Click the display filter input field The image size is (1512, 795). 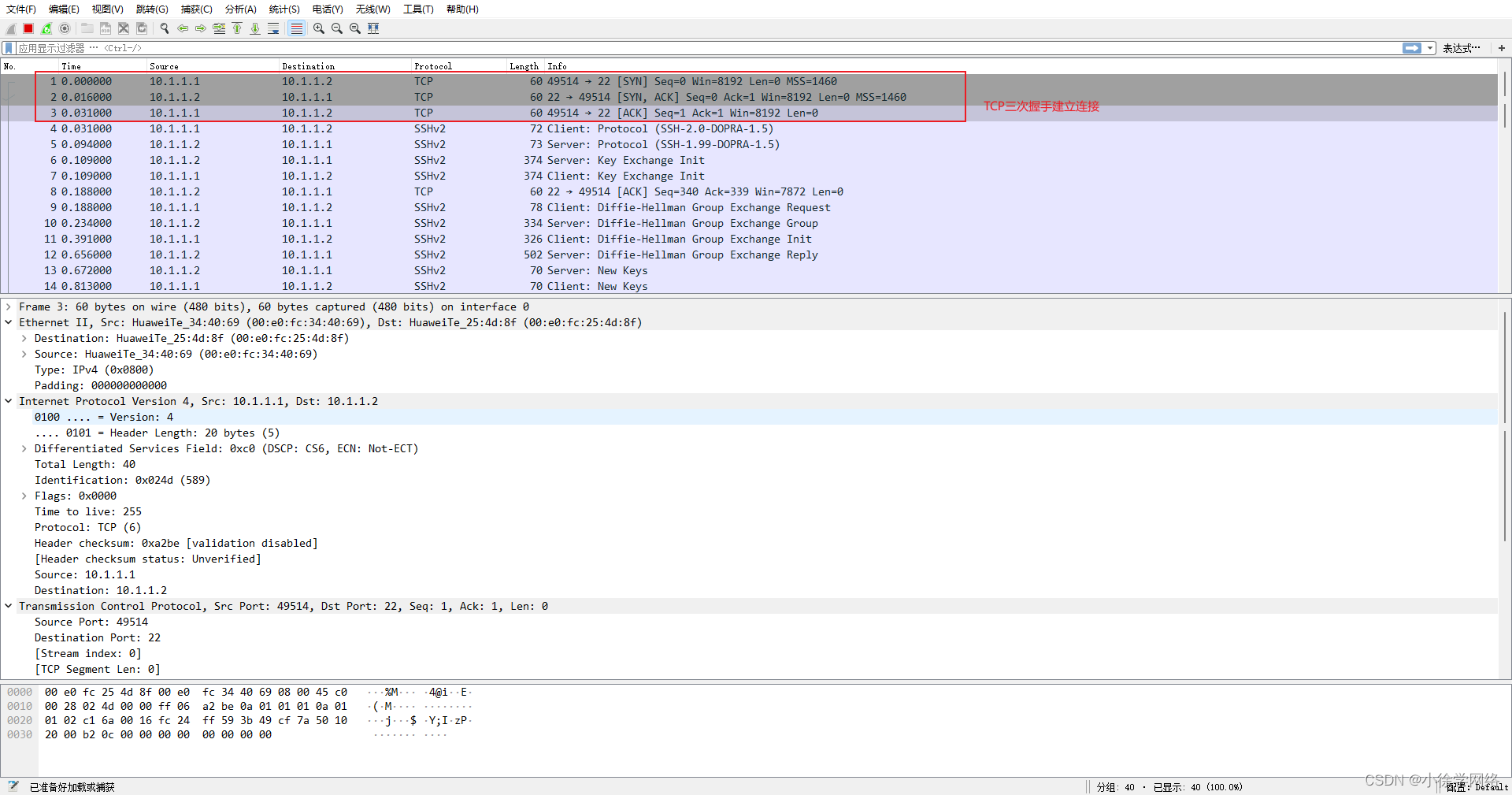tap(709, 48)
